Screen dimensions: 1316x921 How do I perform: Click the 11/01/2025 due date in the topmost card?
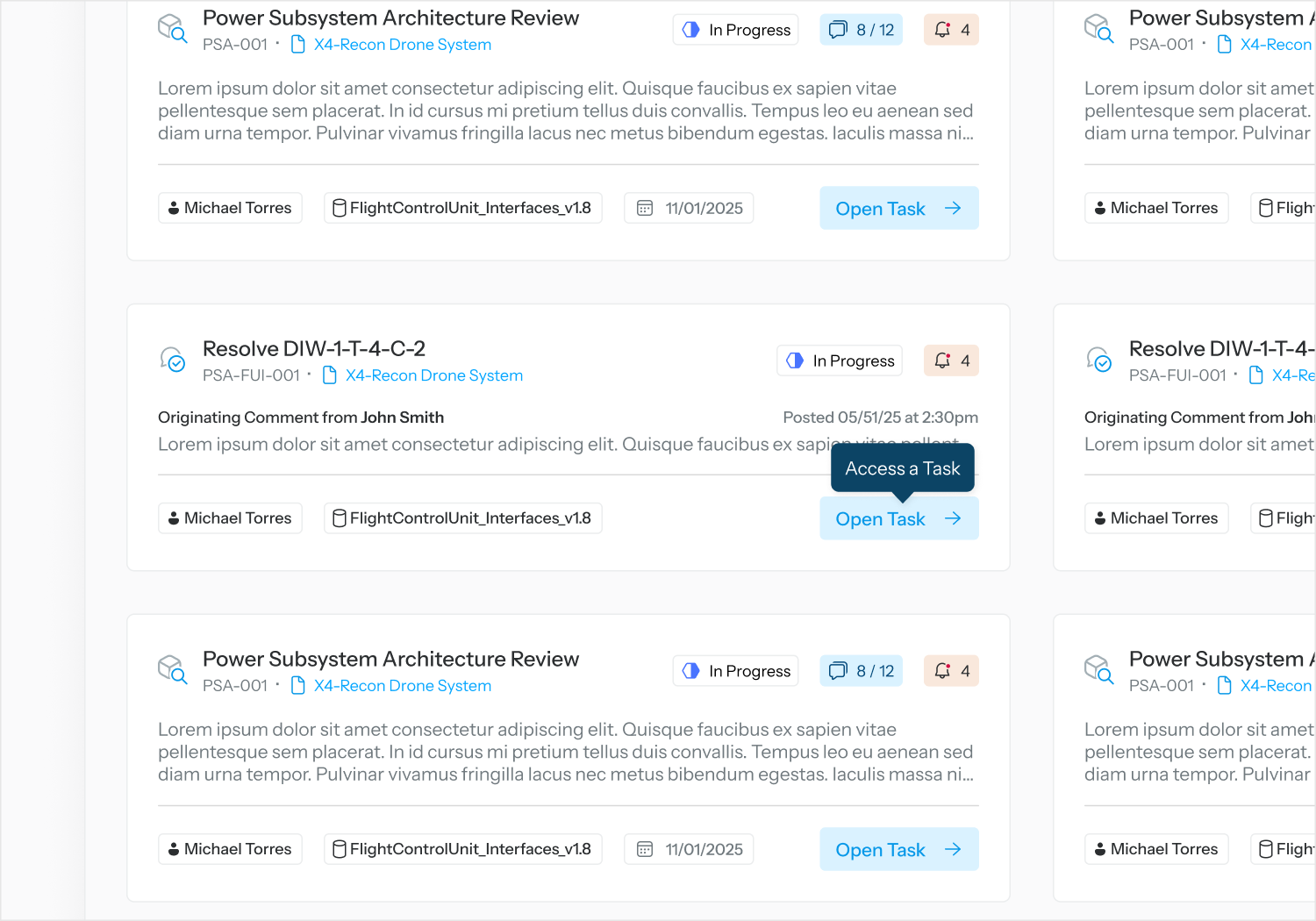point(689,208)
